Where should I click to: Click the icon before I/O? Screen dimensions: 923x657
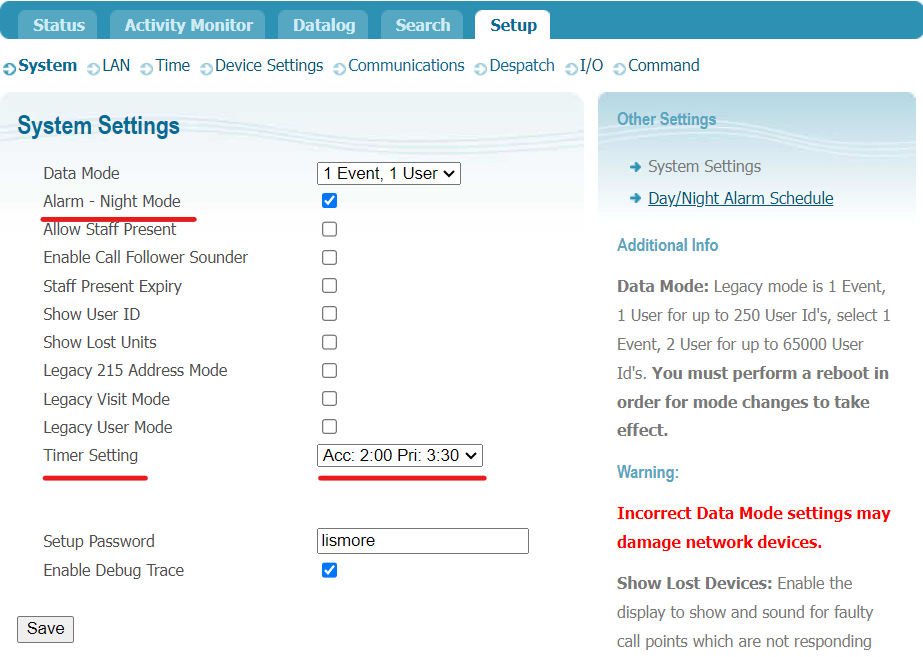(x=571, y=68)
